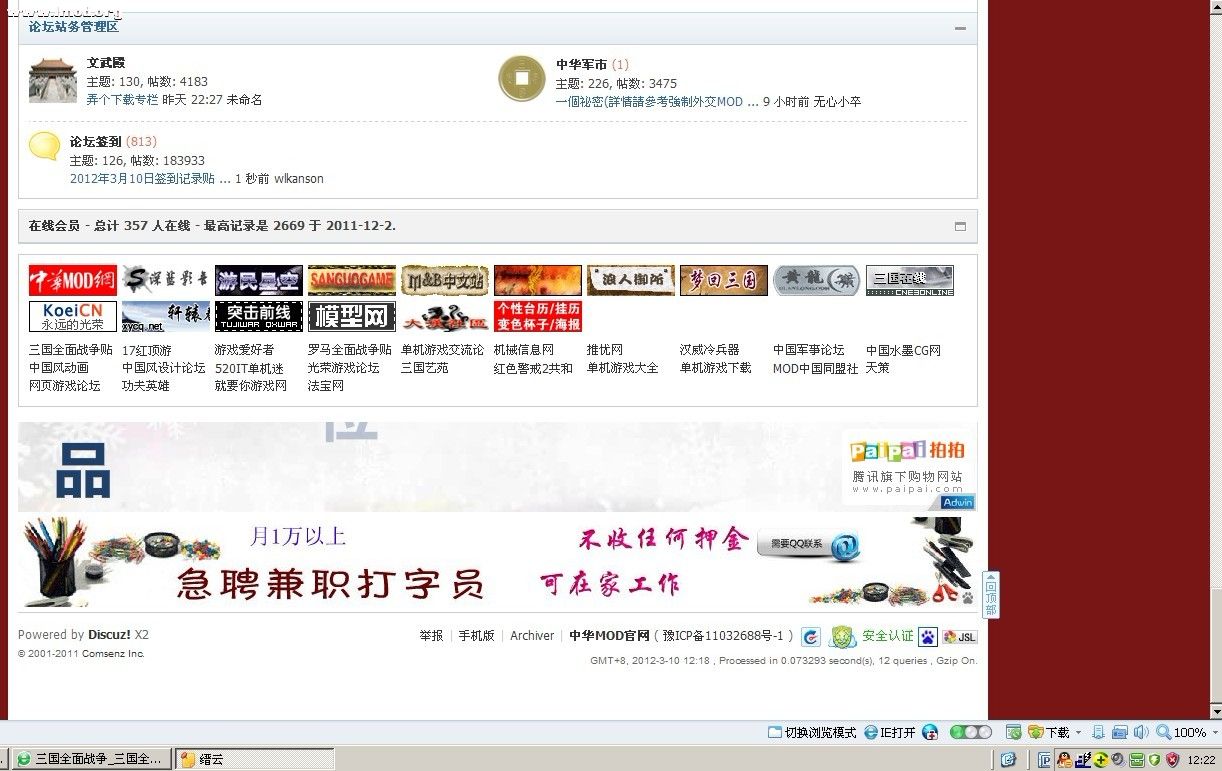Open the QQ penguin tray icon
1222x771 pixels.
click(1064, 760)
